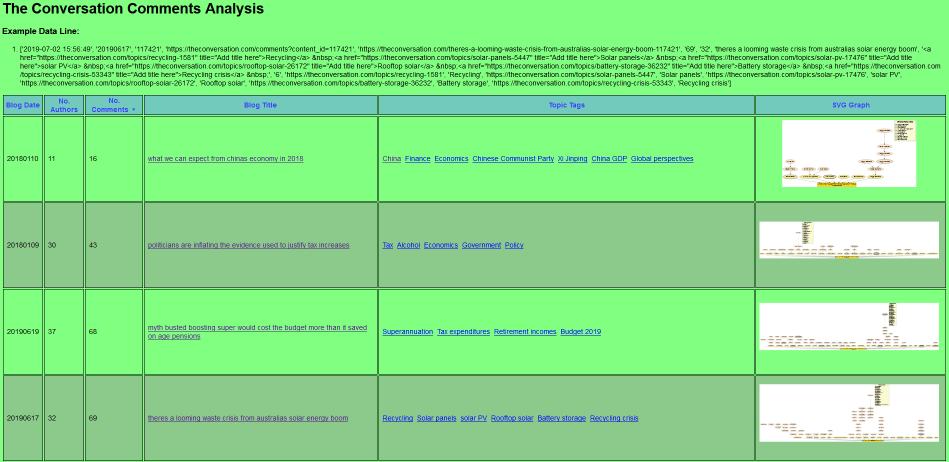Select blog date cell 20180110
The height and width of the screenshot is (462, 949).
23,159
